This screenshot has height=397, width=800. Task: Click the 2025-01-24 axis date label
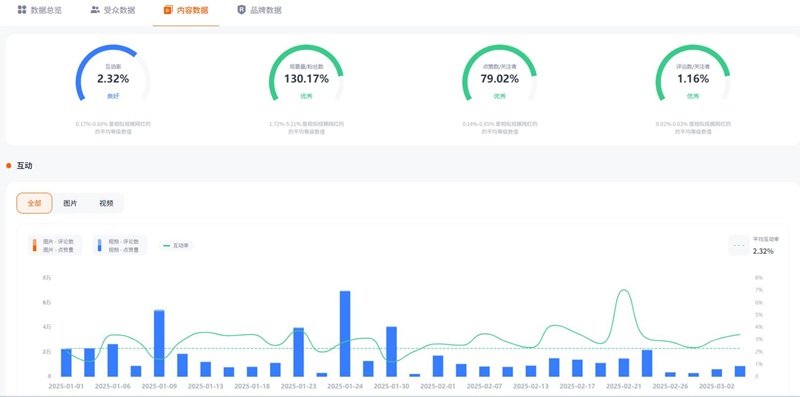point(345,386)
